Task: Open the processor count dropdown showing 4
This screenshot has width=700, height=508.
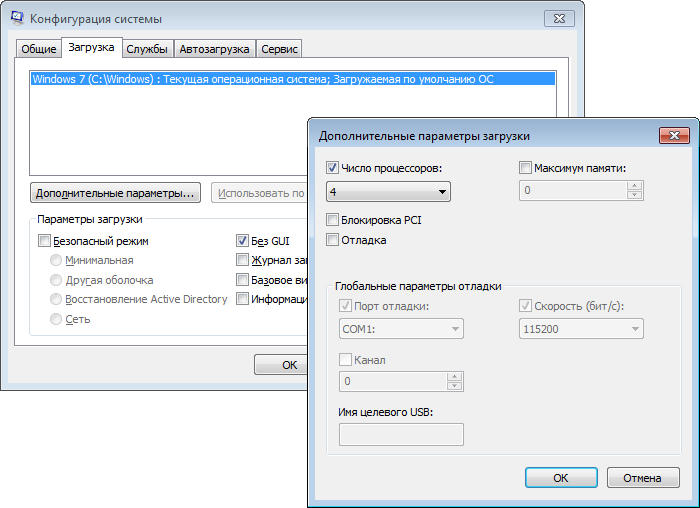Action: coord(388,192)
